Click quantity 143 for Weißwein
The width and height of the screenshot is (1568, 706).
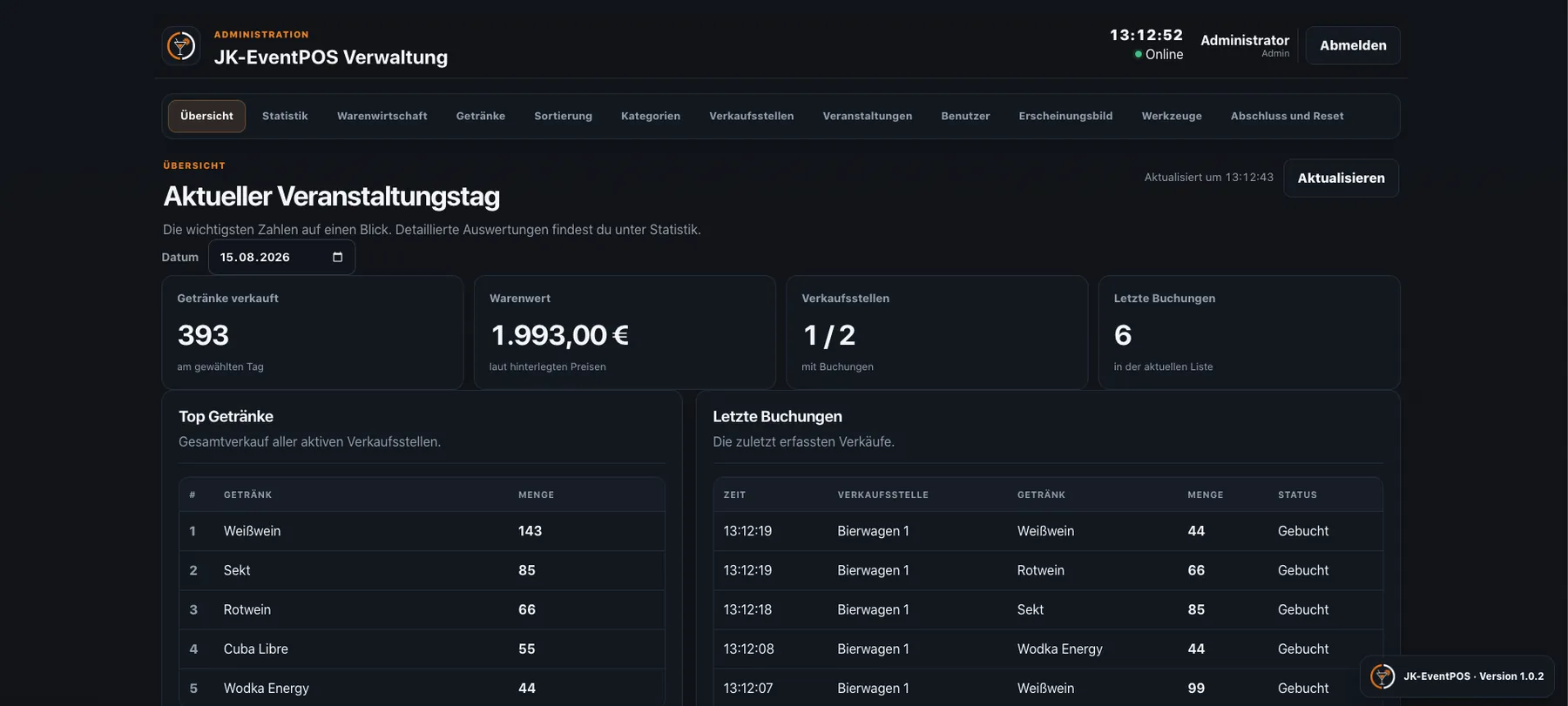[530, 531]
